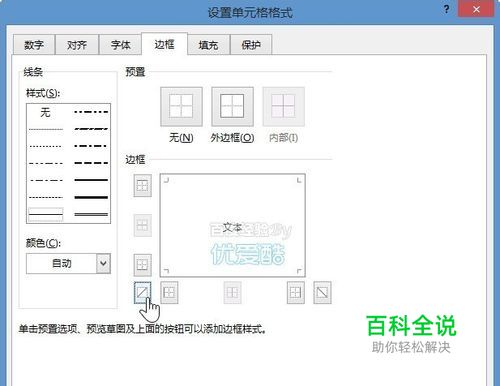Go to the 保护 tab
The width and height of the screenshot is (500, 386).
pos(251,45)
